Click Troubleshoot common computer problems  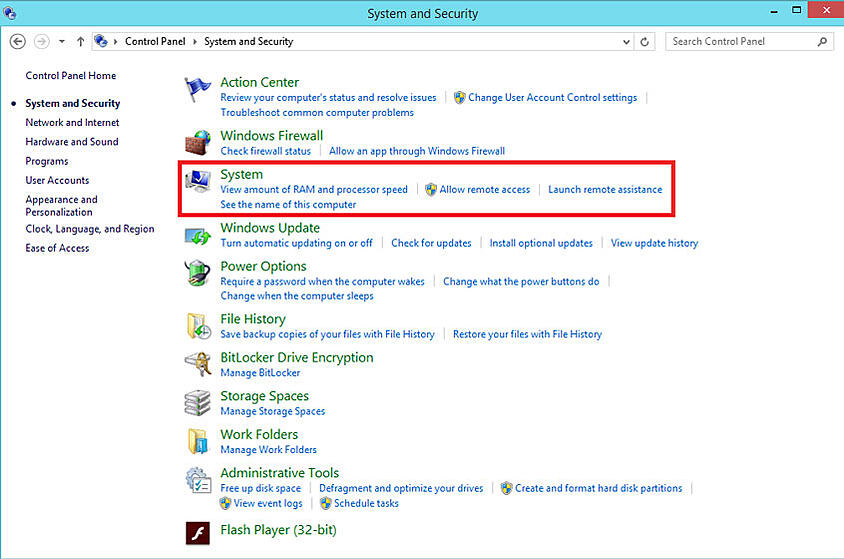tap(317, 112)
